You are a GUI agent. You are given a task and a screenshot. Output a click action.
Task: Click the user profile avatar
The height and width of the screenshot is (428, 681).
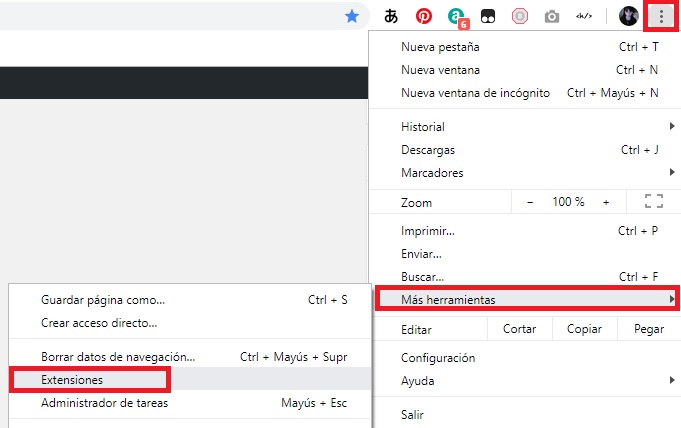coord(629,16)
